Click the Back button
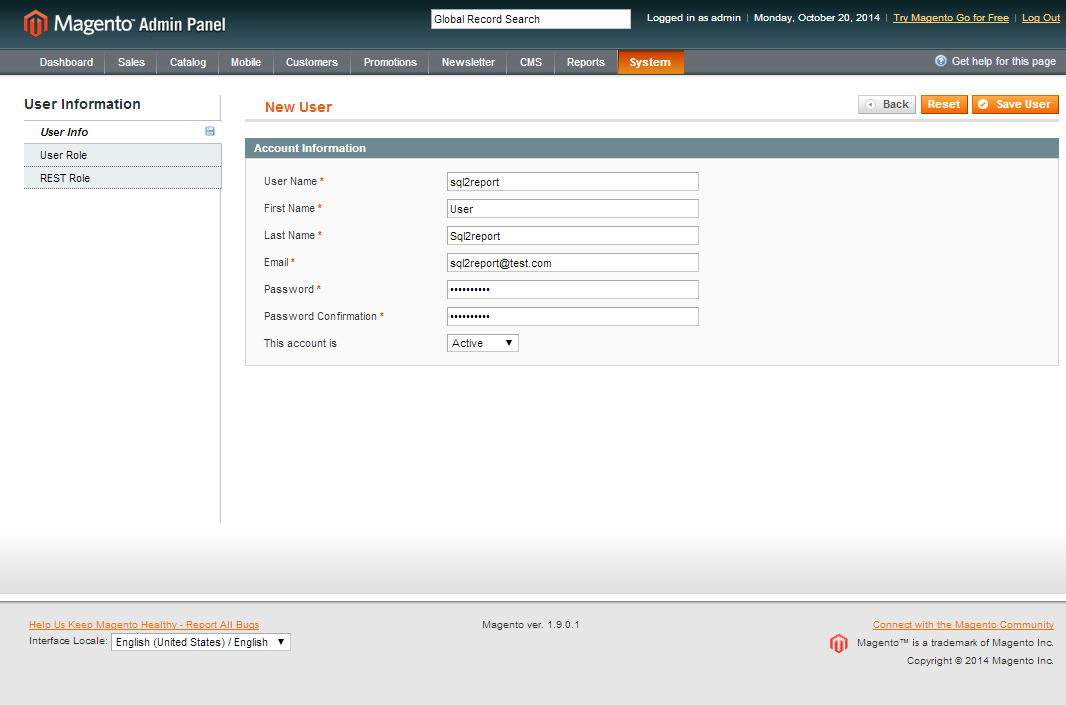The height and width of the screenshot is (705, 1066). point(887,104)
